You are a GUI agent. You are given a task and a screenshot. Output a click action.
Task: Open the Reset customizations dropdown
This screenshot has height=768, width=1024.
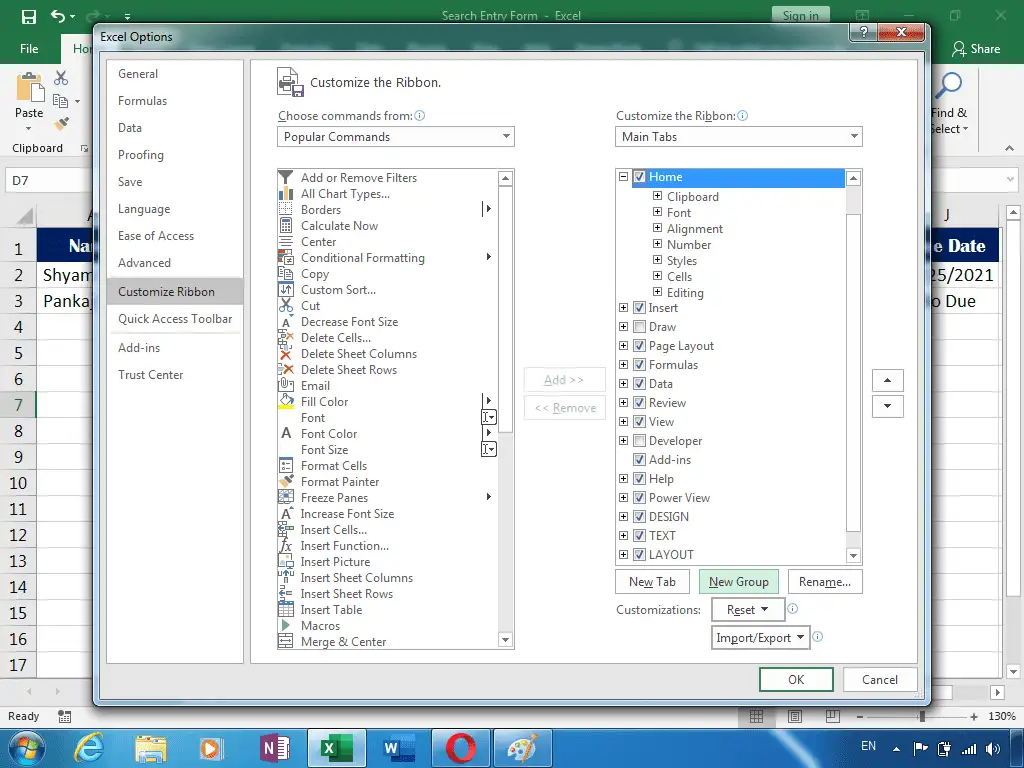748,609
